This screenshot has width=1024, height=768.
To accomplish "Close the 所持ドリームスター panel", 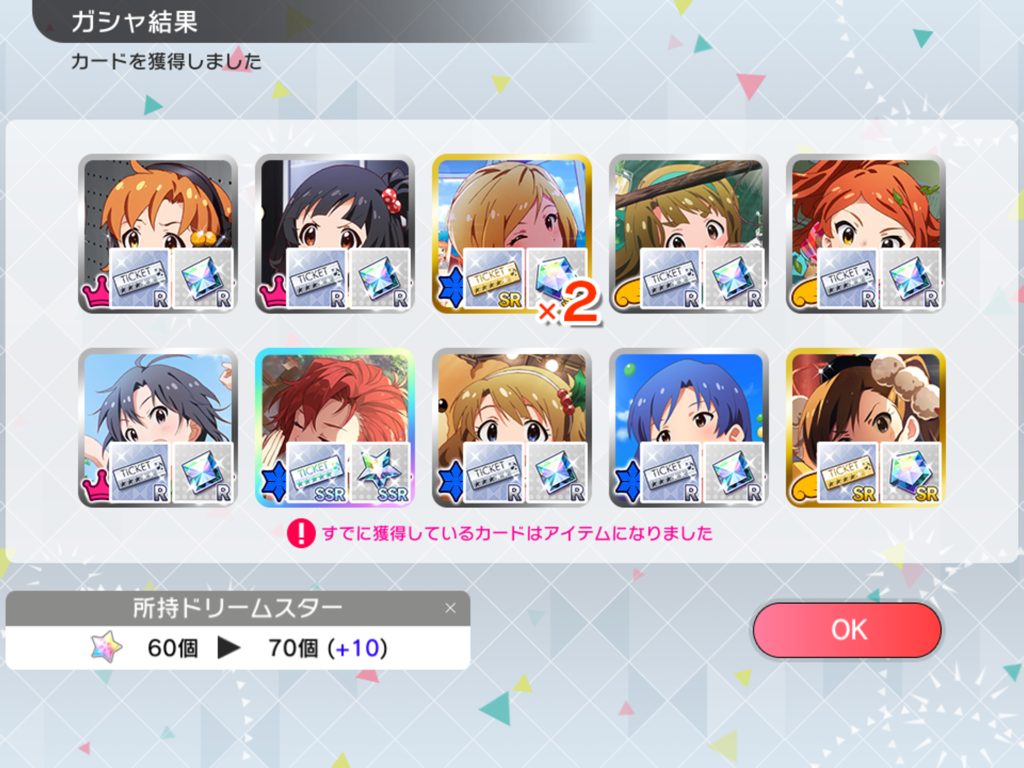I will [451, 608].
